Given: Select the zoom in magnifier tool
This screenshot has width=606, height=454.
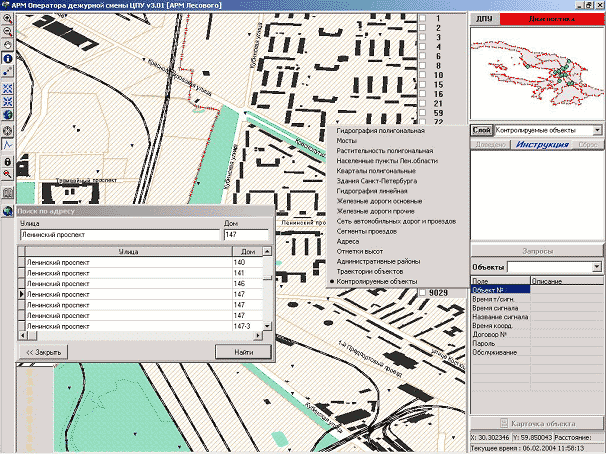Looking at the screenshot, I should (8, 19).
